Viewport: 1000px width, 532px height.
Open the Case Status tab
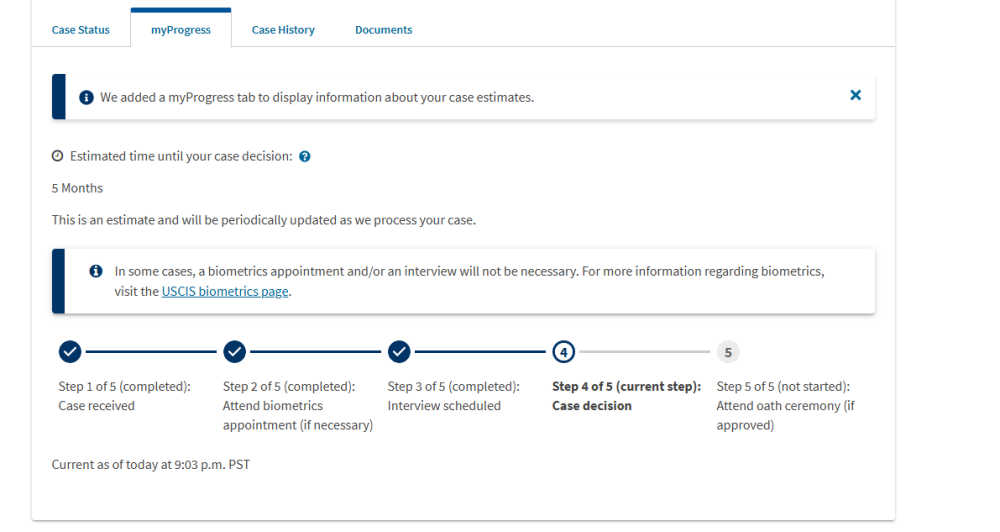click(81, 30)
